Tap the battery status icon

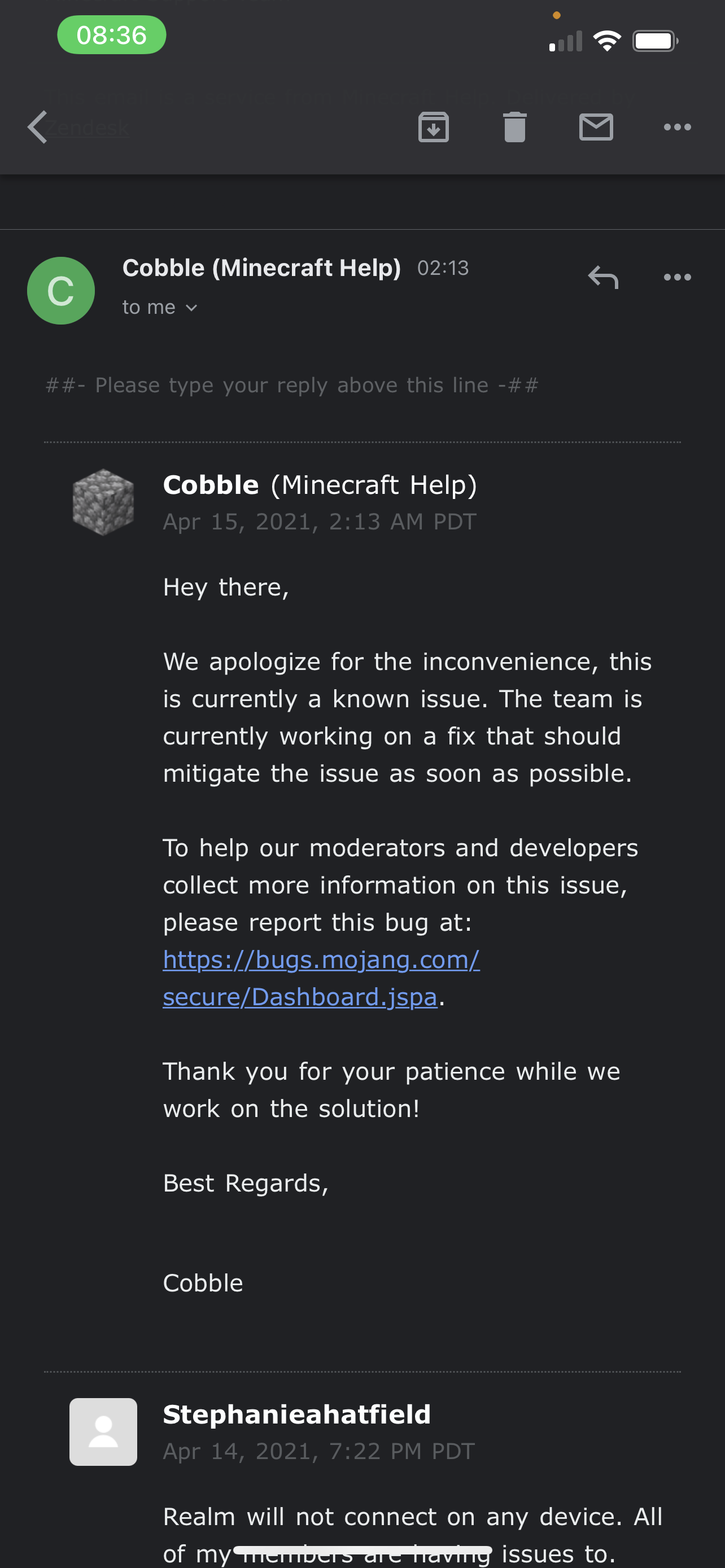click(x=654, y=41)
